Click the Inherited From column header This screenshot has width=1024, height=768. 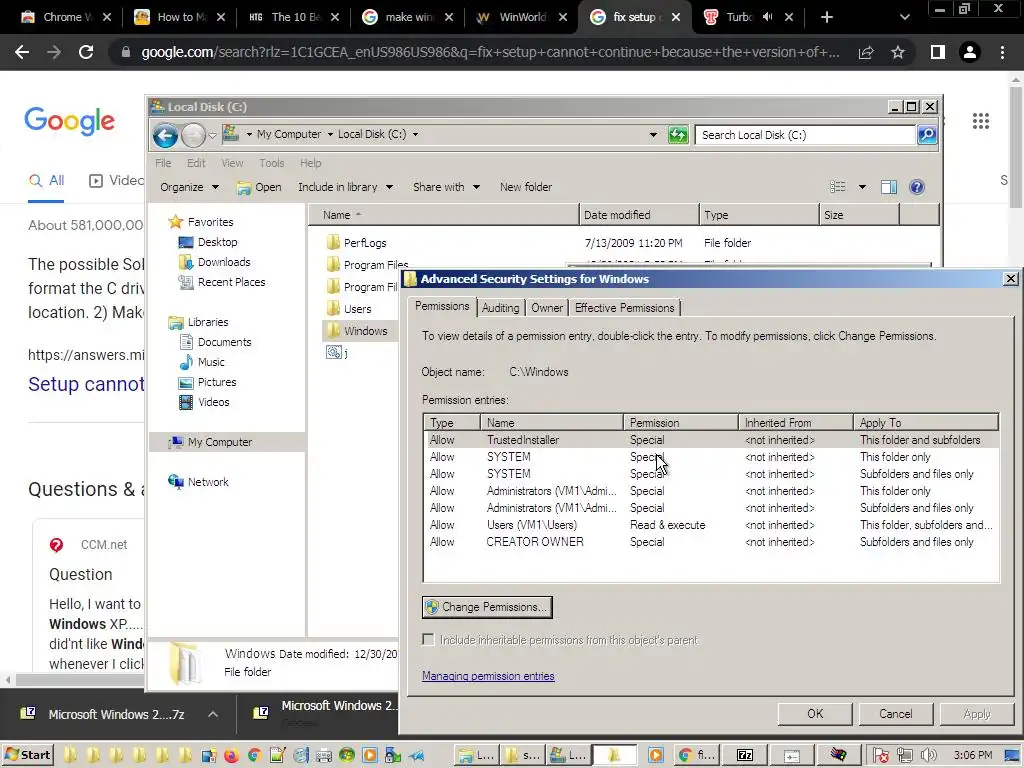(x=795, y=423)
